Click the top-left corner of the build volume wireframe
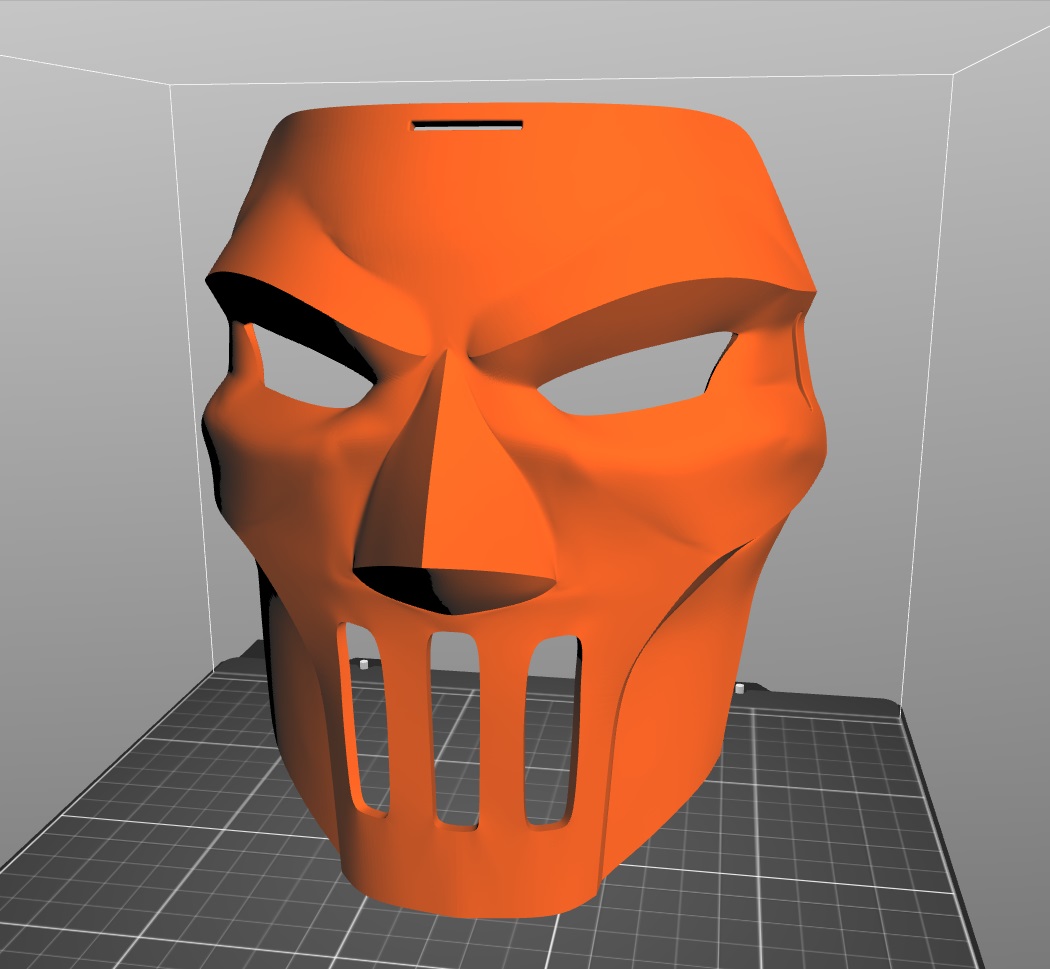Image resolution: width=1050 pixels, height=969 pixels. coord(171,86)
